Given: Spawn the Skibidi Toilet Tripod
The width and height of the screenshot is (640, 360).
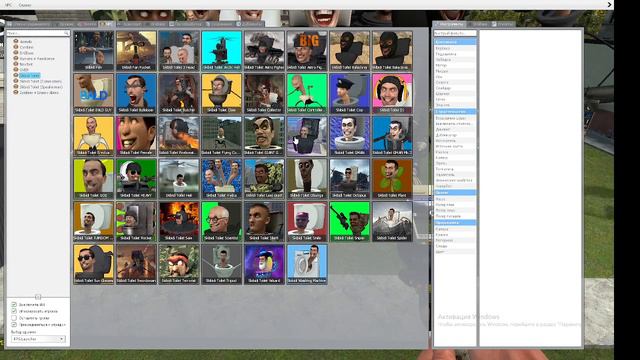Looking at the screenshot, I should pyautogui.click(x=222, y=264).
